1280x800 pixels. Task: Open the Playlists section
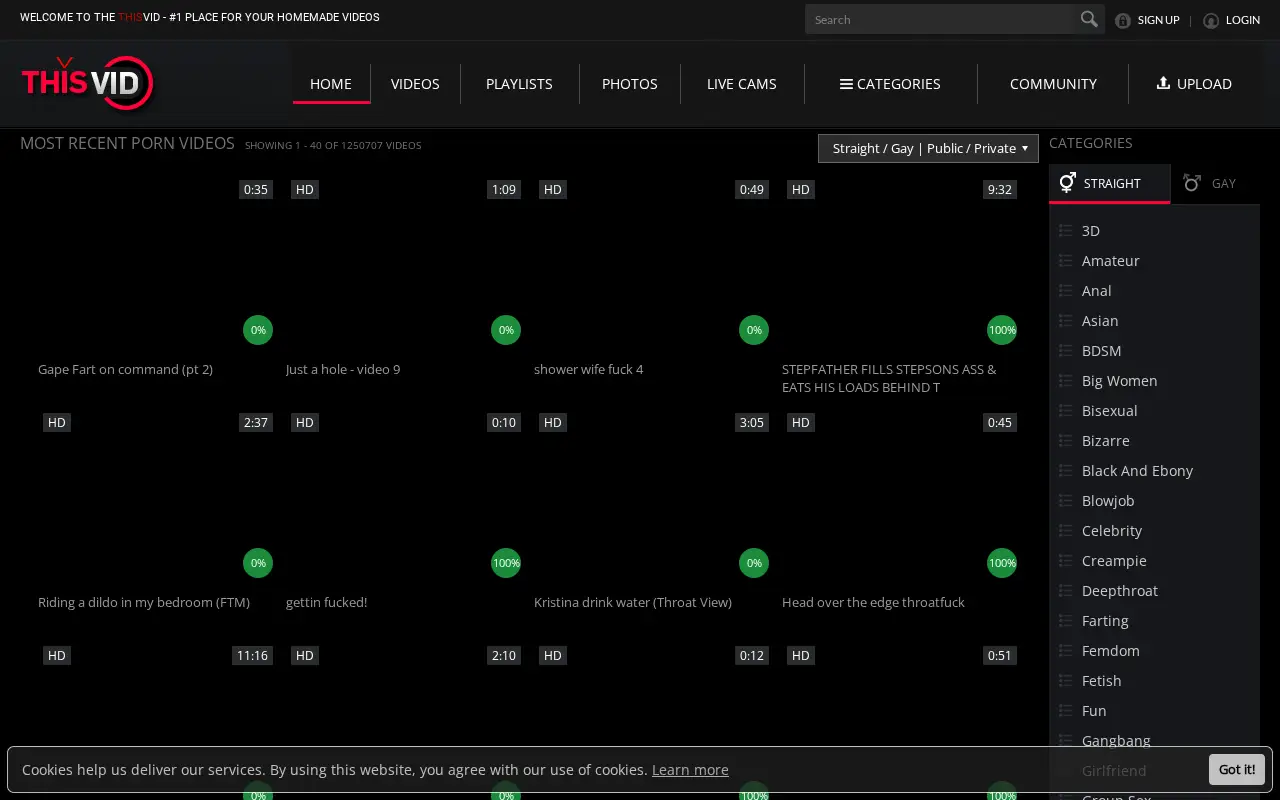click(519, 84)
